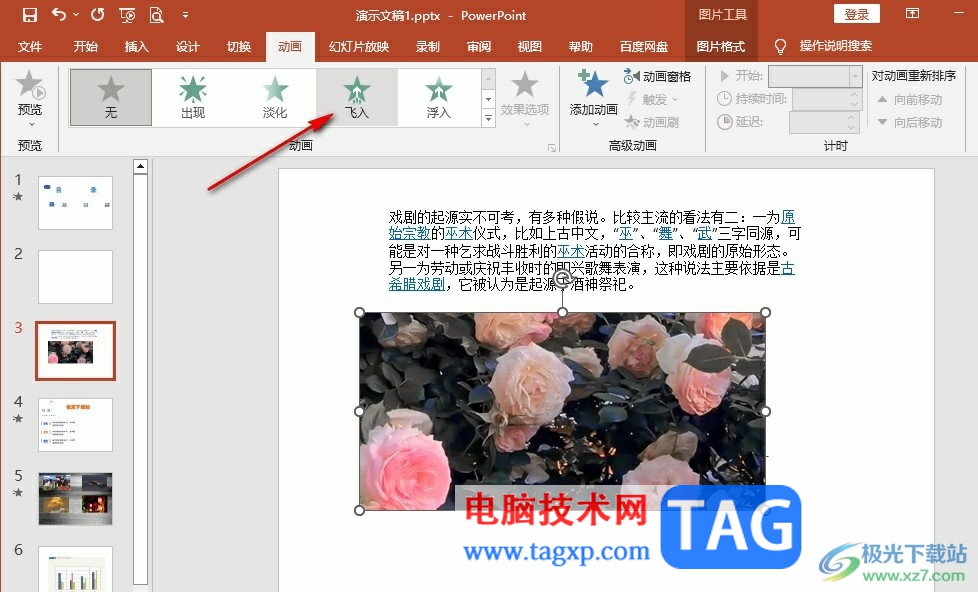The height and width of the screenshot is (592, 978).
Task: Switch to the 切换 tab
Action: click(239, 47)
